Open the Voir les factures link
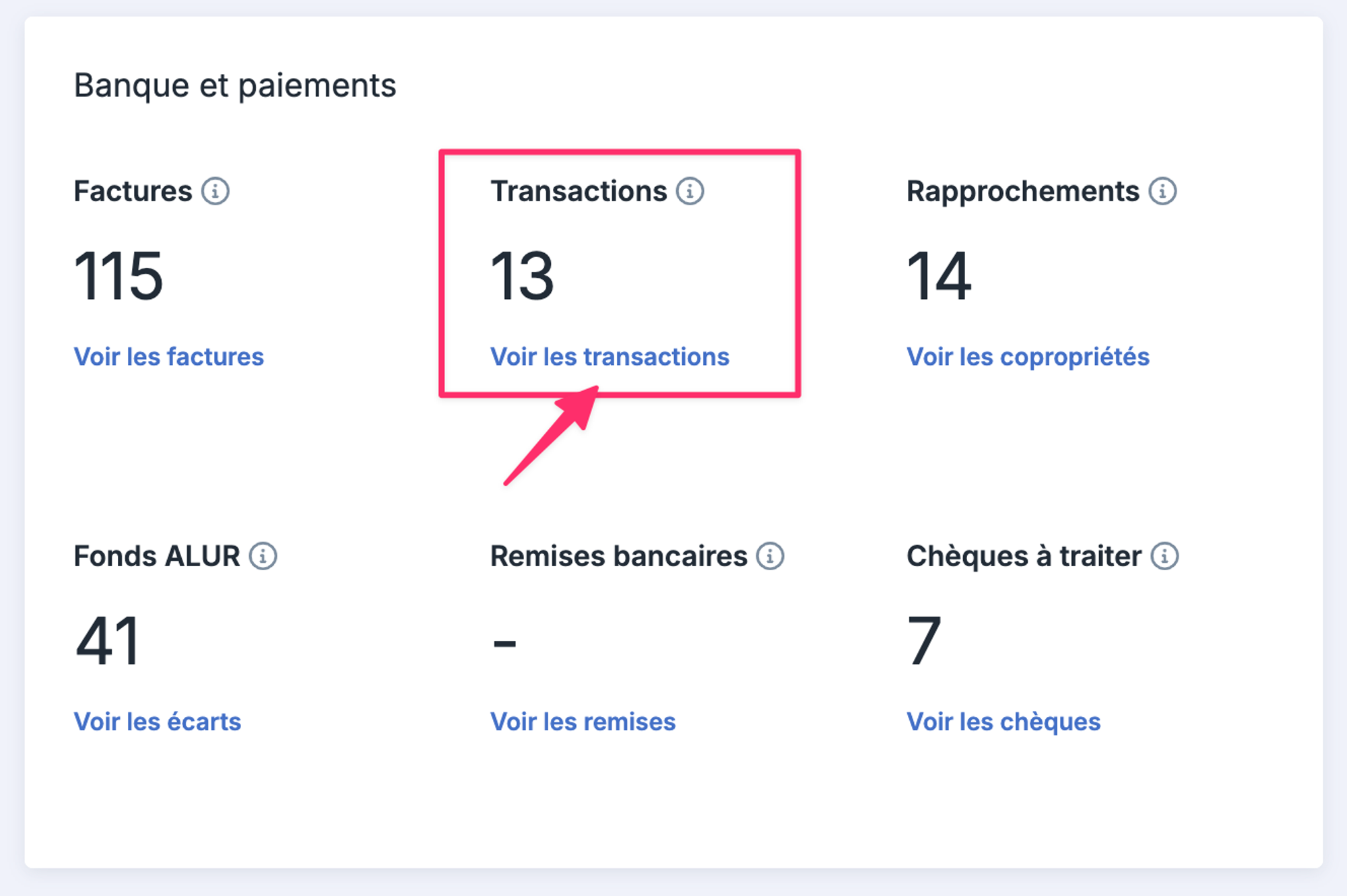This screenshot has width=1347, height=896. [x=168, y=357]
